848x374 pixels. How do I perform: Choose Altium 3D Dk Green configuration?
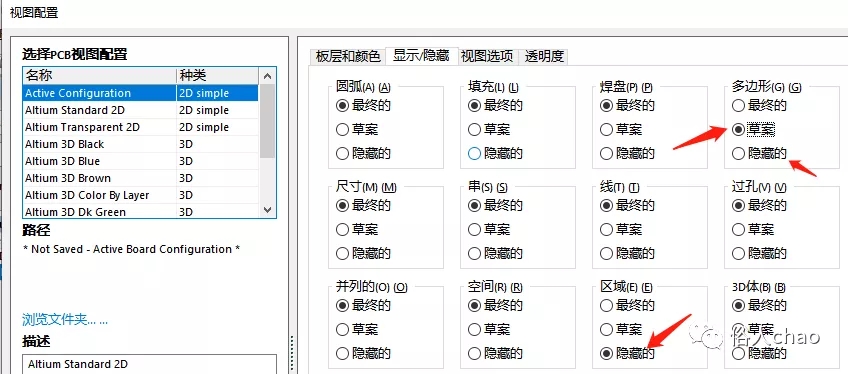click(141, 211)
